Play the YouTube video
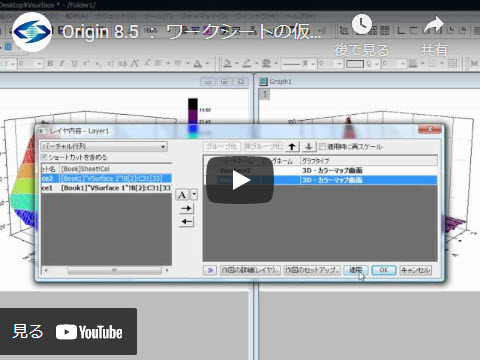Screen dimensions: 480x360 [x=240, y=180]
